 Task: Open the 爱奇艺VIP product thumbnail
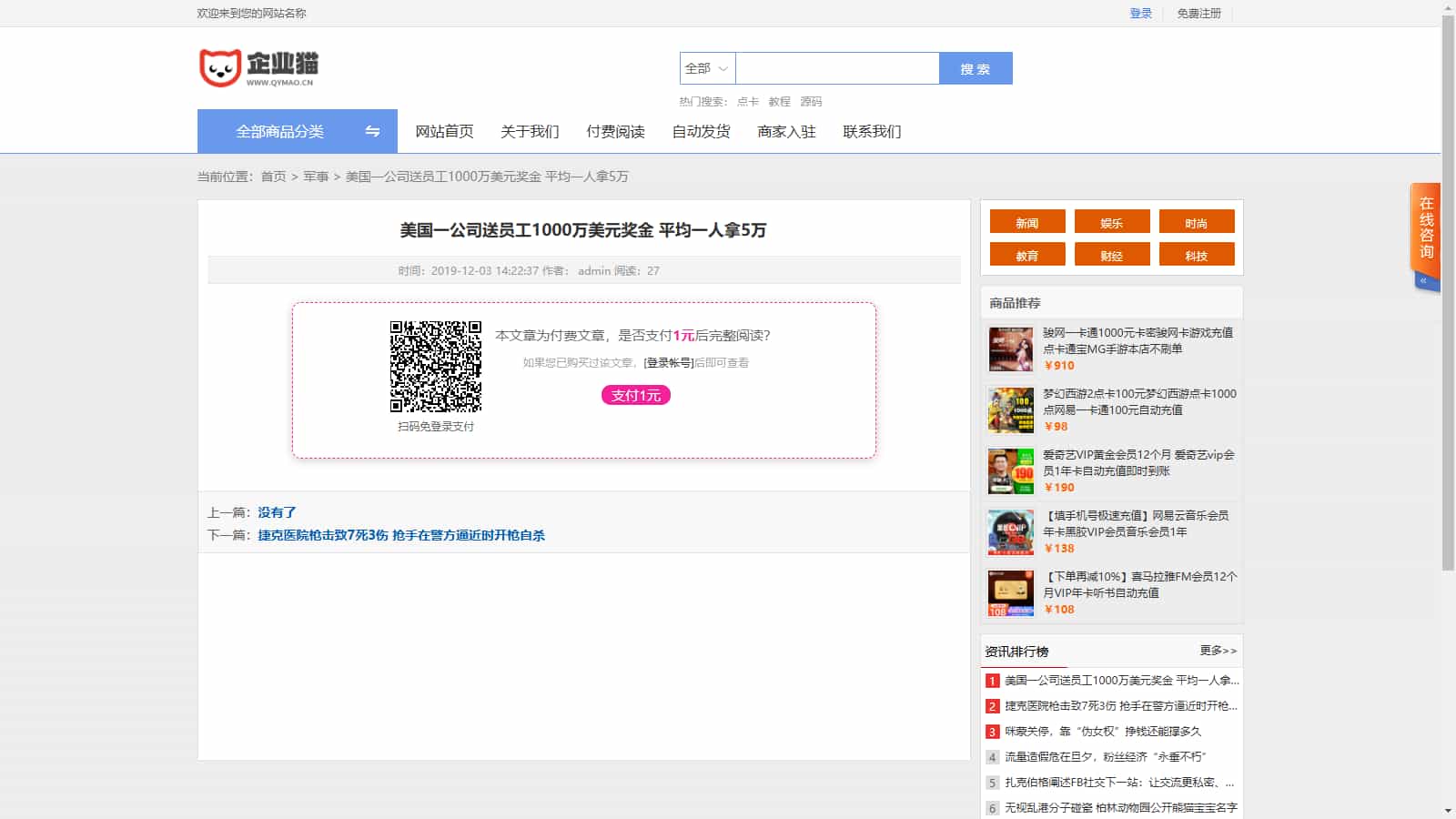(1011, 471)
